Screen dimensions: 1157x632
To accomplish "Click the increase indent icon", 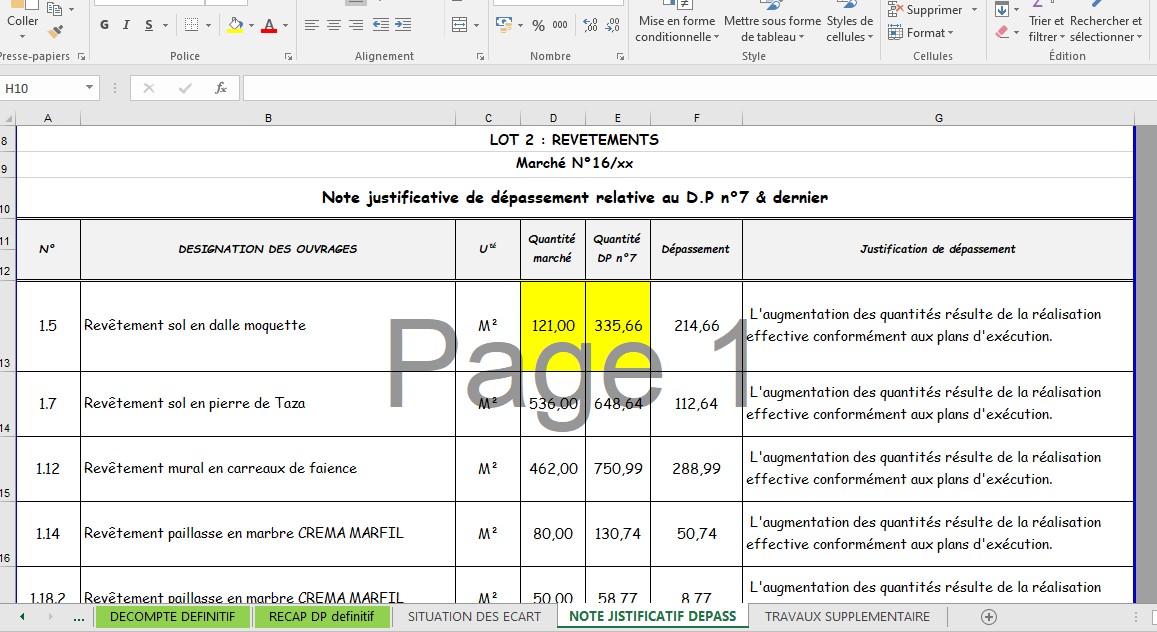I will 404,25.
